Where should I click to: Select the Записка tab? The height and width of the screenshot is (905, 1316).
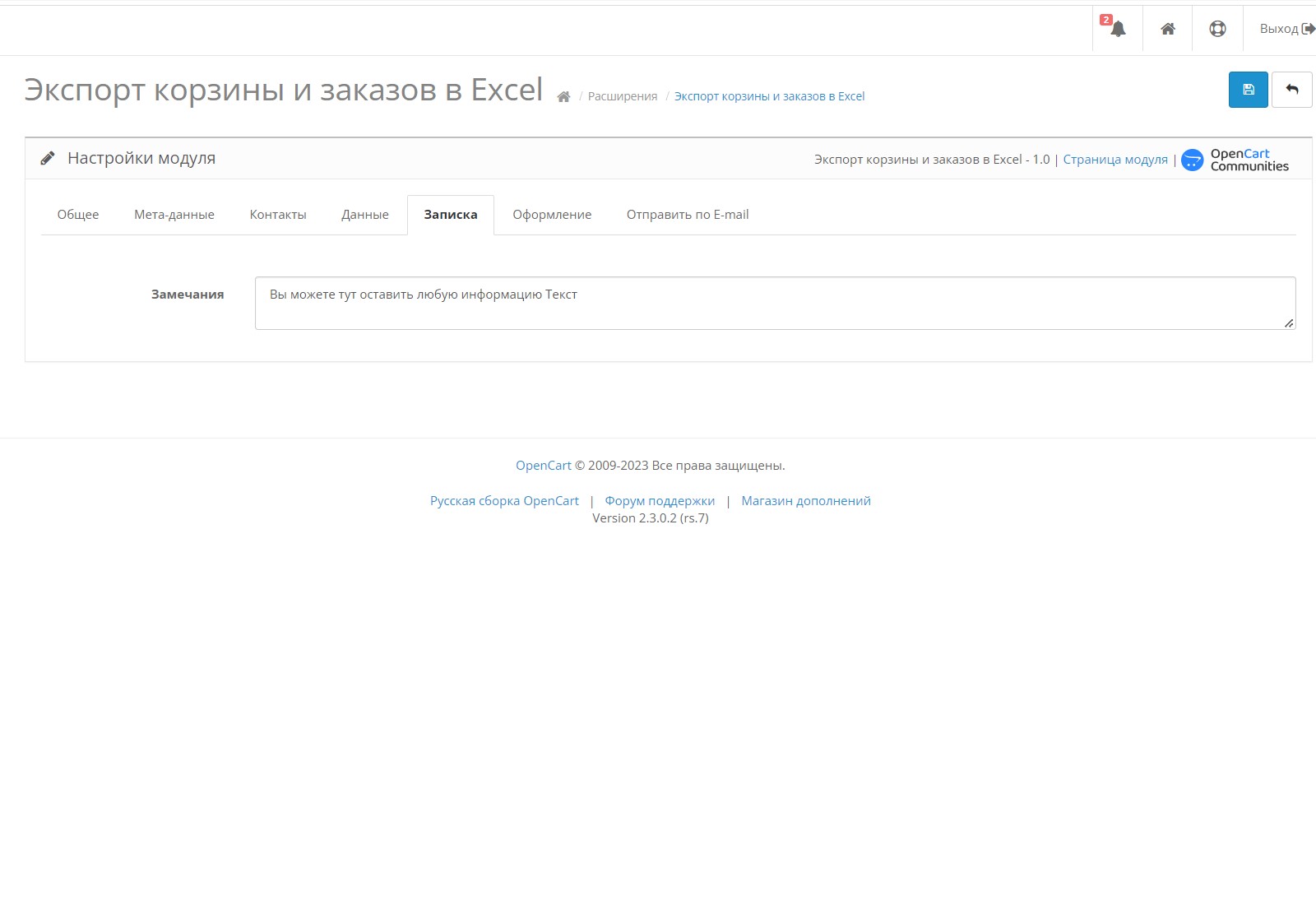[451, 215]
